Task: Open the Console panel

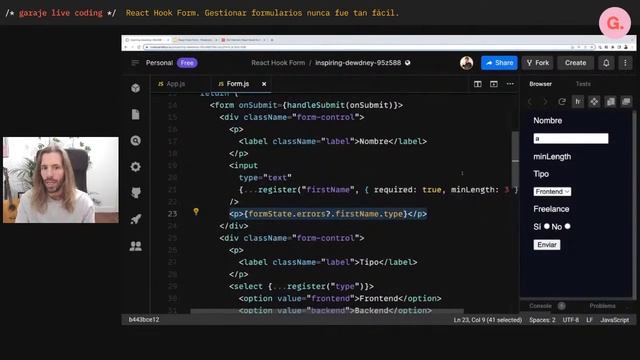Action: pyautogui.click(x=540, y=306)
